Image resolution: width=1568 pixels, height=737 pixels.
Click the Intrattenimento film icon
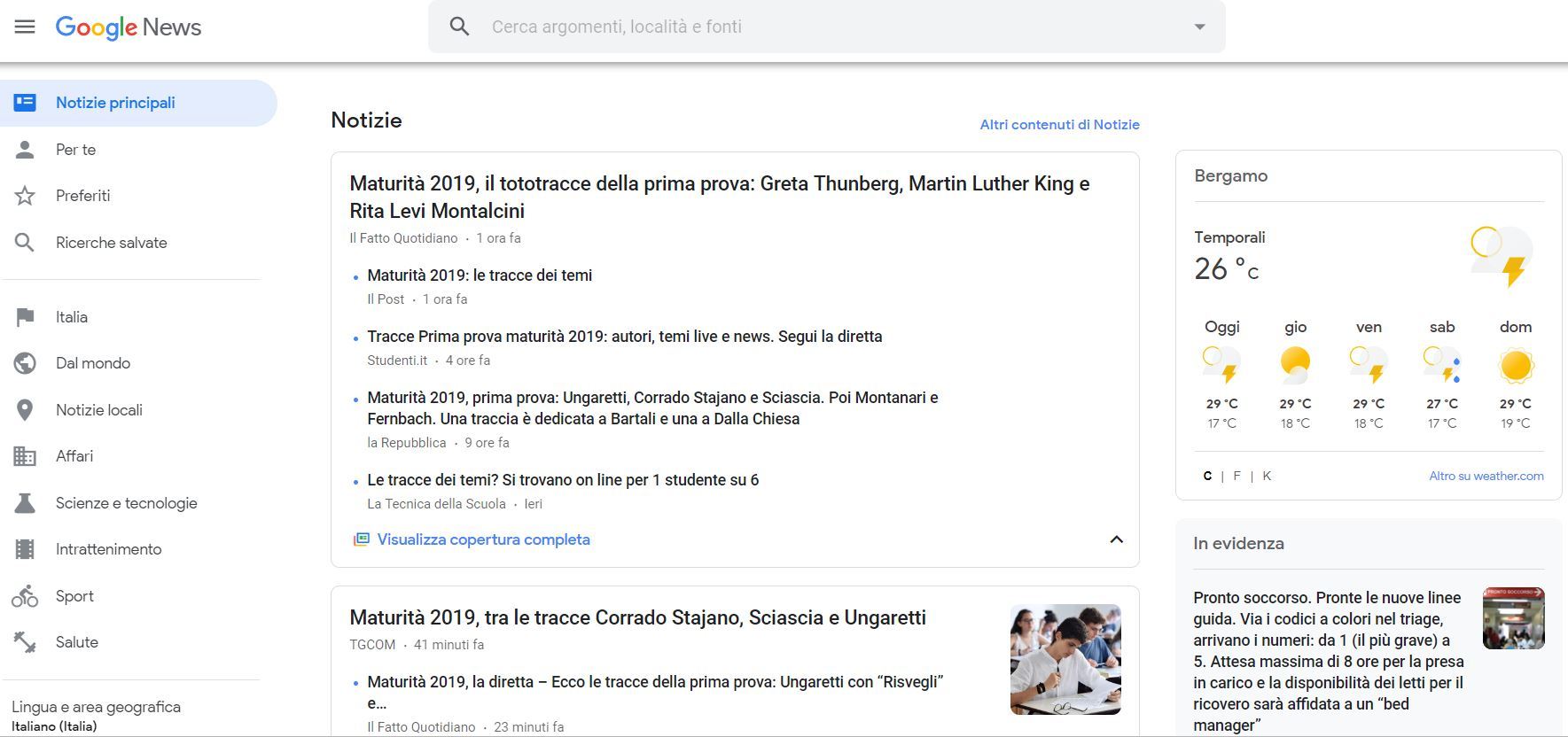coord(25,549)
